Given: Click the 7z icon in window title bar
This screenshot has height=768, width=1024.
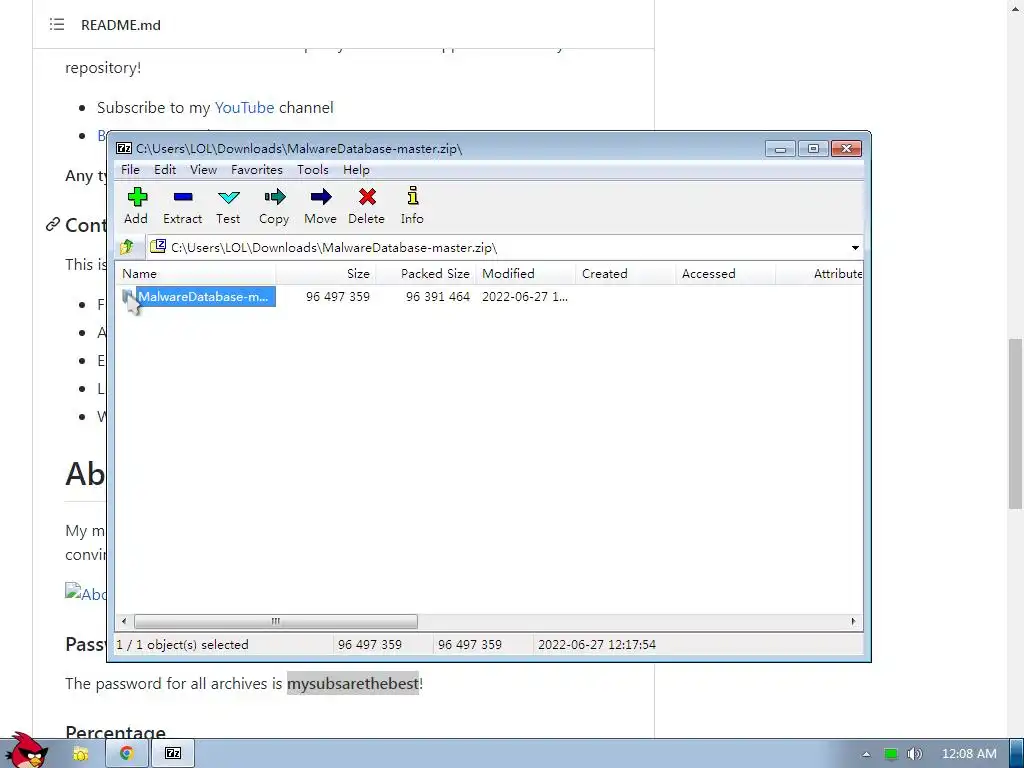Looking at the screenshot, I should [x=123, y=148].
